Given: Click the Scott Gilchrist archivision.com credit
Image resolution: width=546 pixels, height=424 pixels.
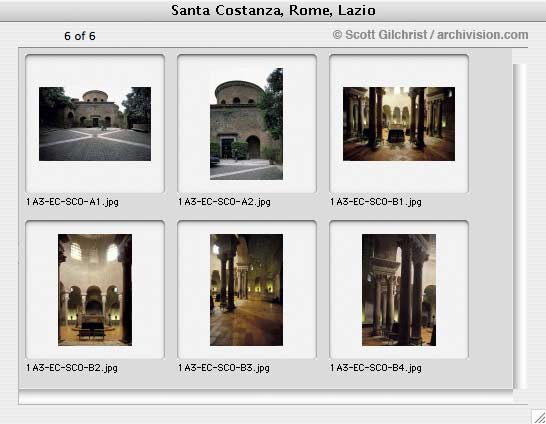Looking at the screenshot, I should click(x=430, y=35).
